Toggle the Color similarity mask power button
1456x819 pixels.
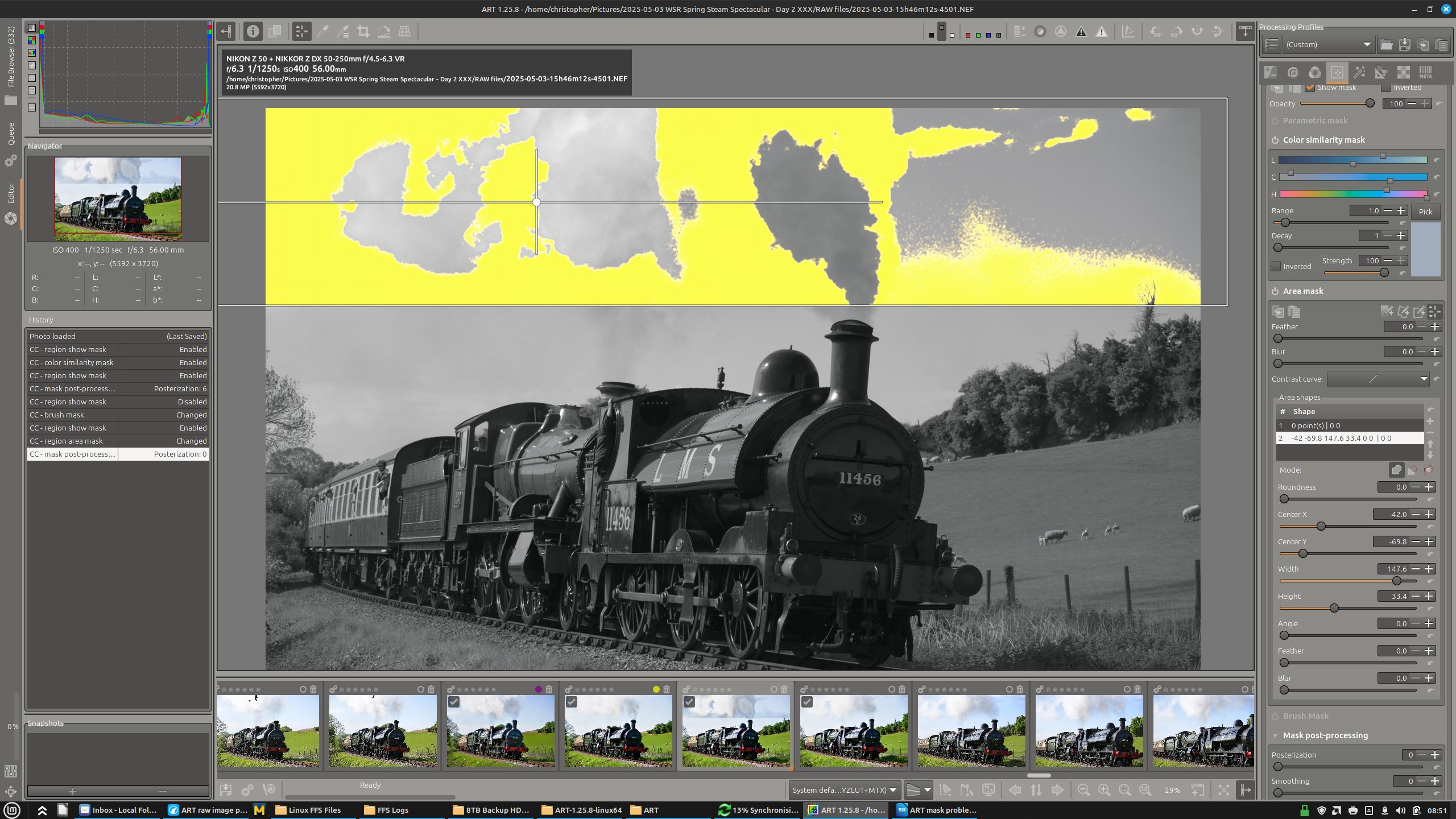click(x=1275, y=140)
